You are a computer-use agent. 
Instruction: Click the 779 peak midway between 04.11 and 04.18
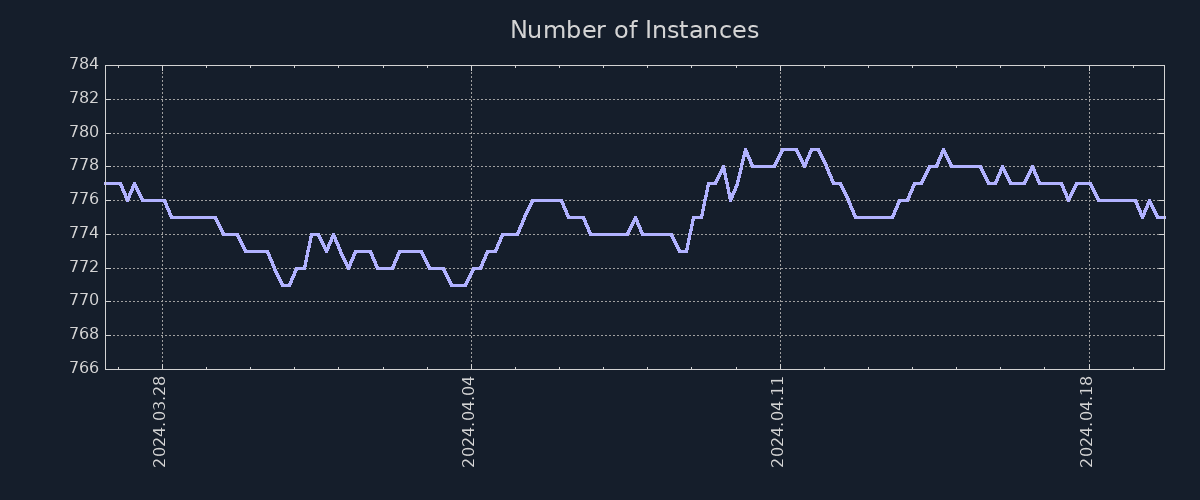[943, 150]
